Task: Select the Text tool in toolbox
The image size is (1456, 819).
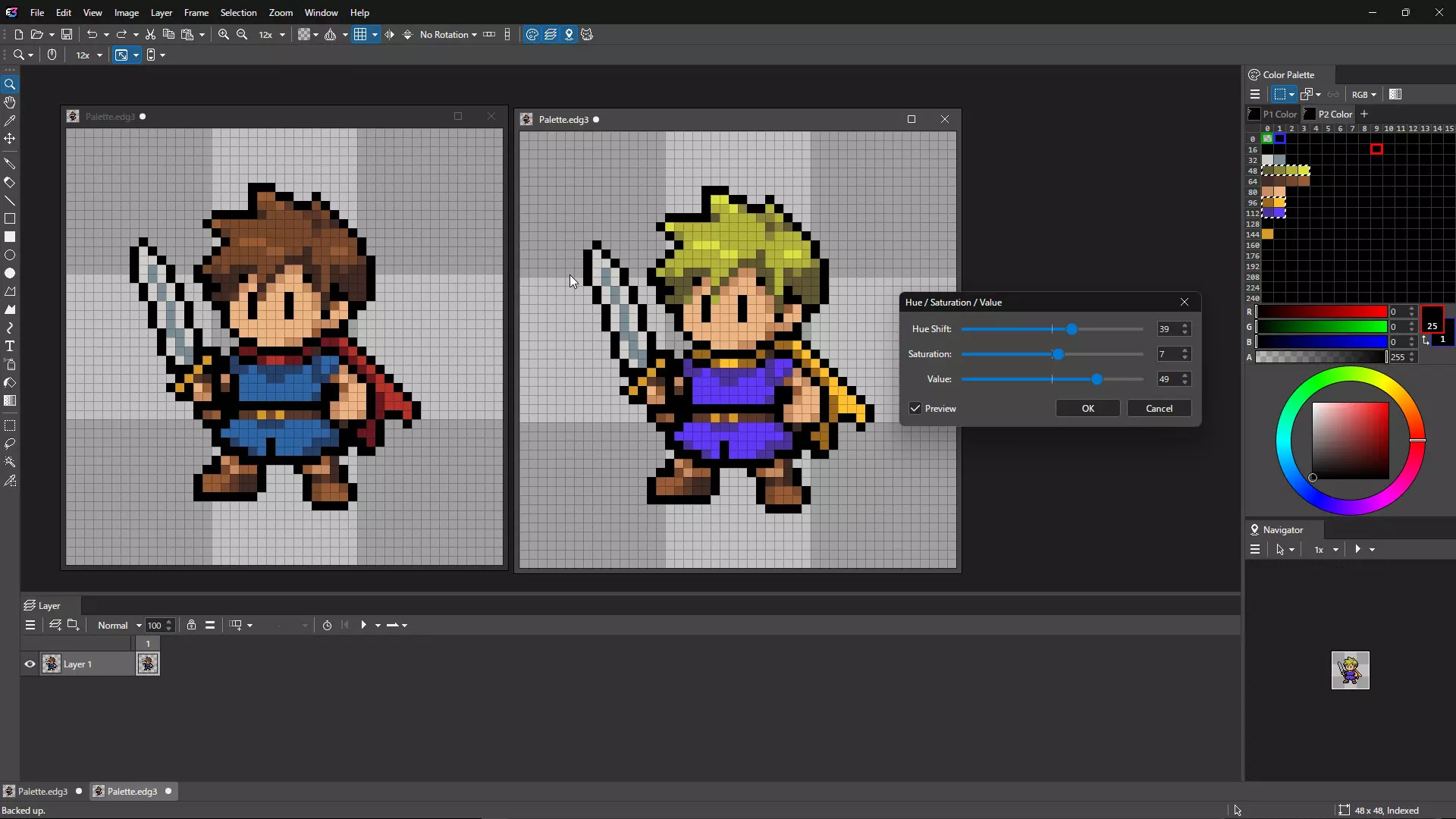Action: (x=10, y=347)
